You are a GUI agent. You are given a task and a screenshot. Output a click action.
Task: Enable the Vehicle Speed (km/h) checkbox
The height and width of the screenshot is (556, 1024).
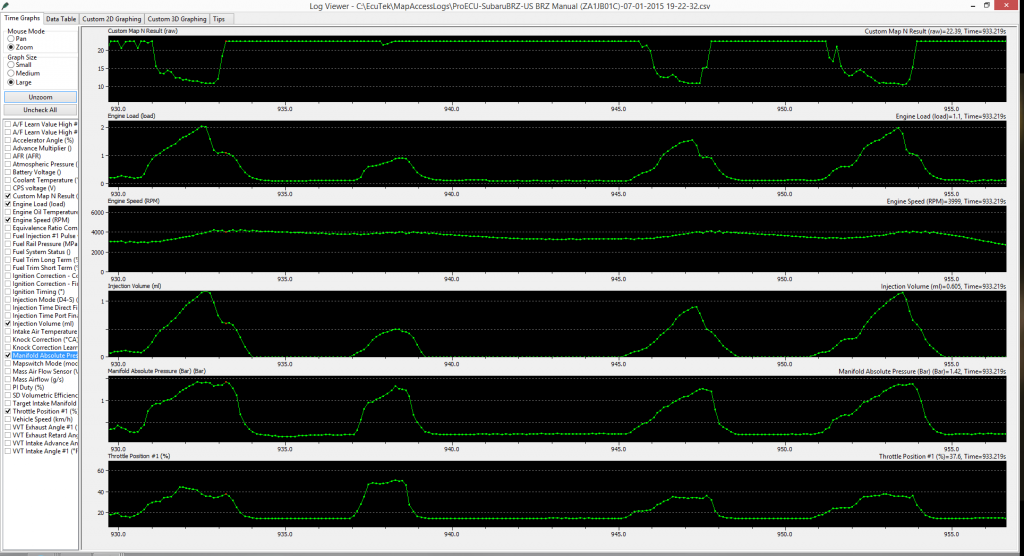[x=9, y=419]
